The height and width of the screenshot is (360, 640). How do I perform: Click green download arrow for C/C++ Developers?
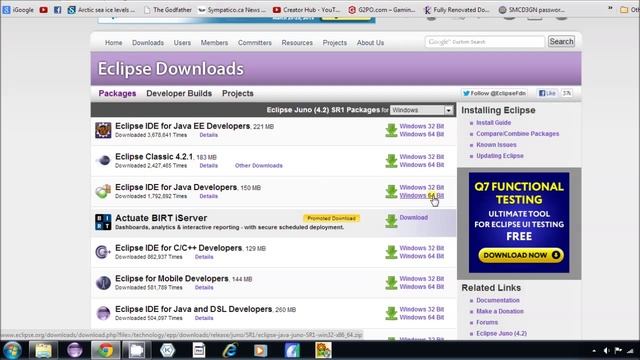(391, 252)
